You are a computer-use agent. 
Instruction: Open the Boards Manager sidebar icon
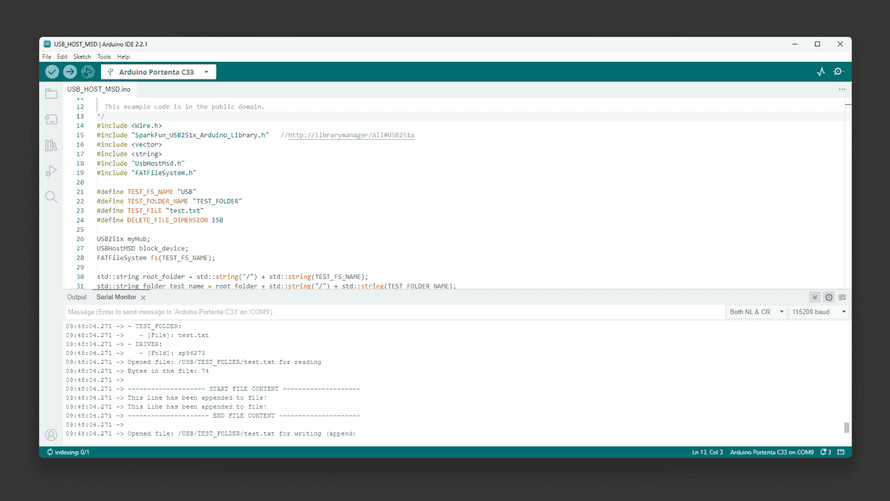pos(51,120)
